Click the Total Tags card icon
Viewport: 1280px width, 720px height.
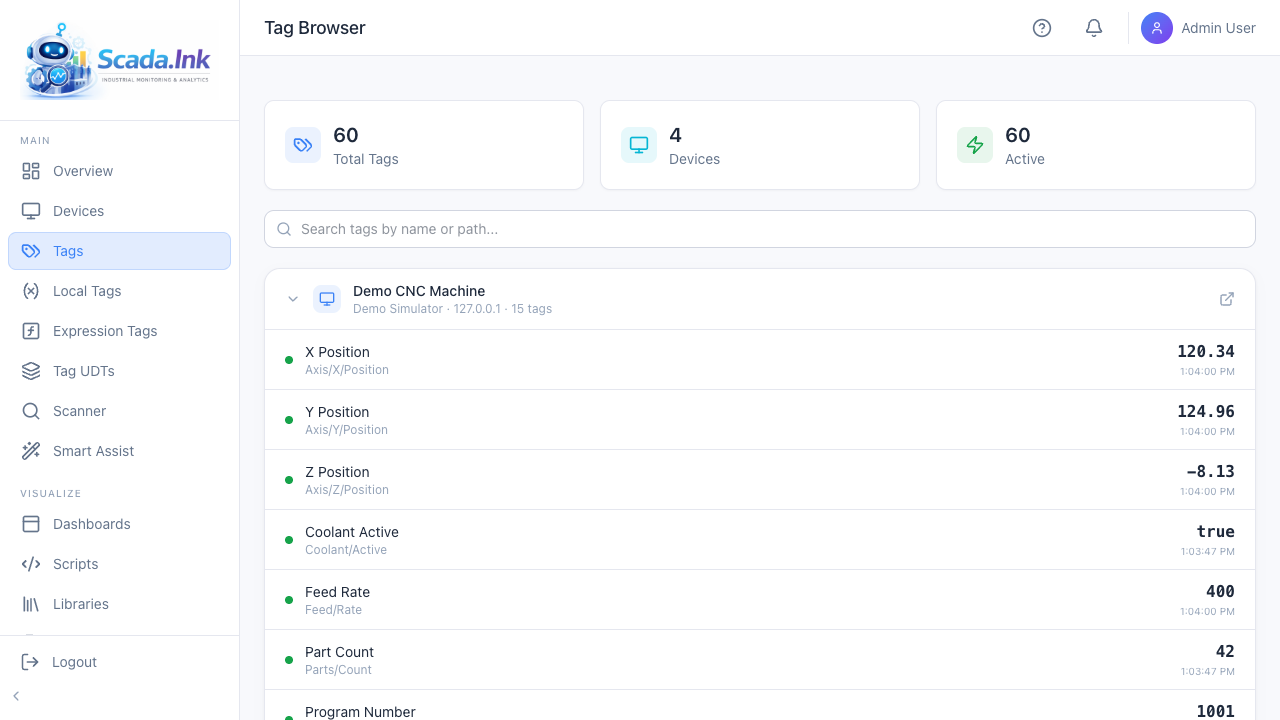[303, 145]
